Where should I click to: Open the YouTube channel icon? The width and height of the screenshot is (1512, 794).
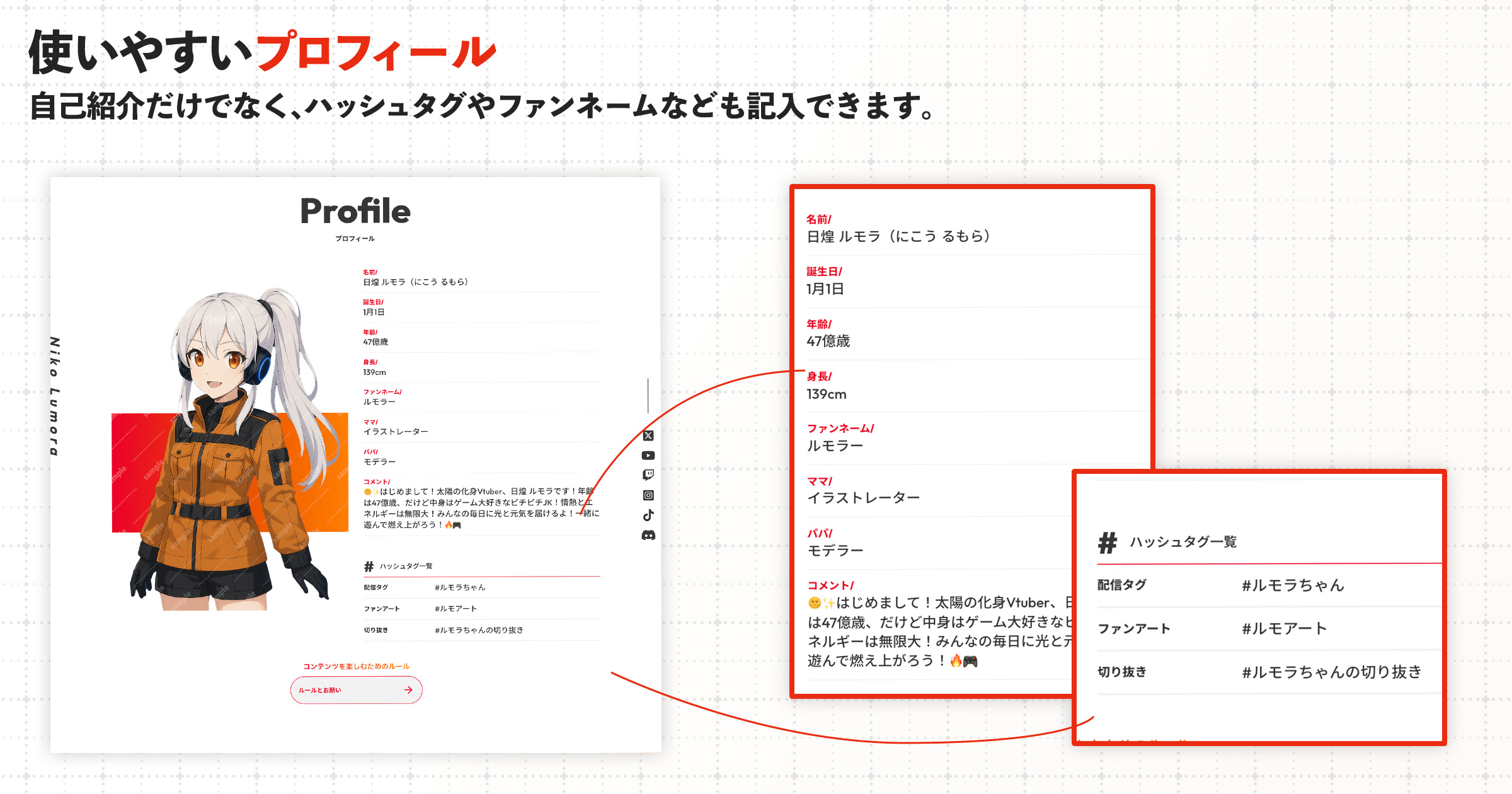(x=648, y=456)
